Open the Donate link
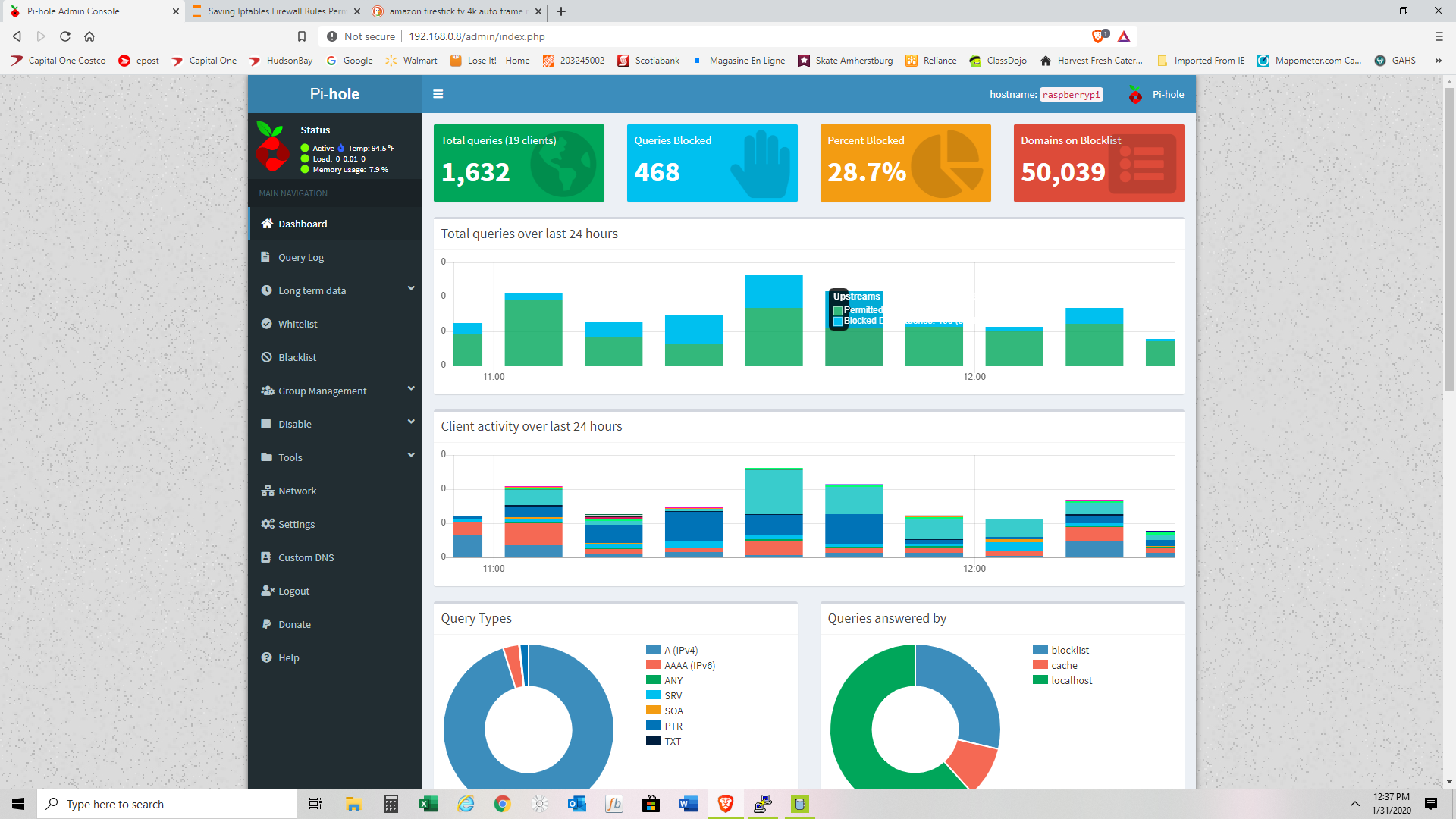The image size is (1456, 819). point(294,624)
